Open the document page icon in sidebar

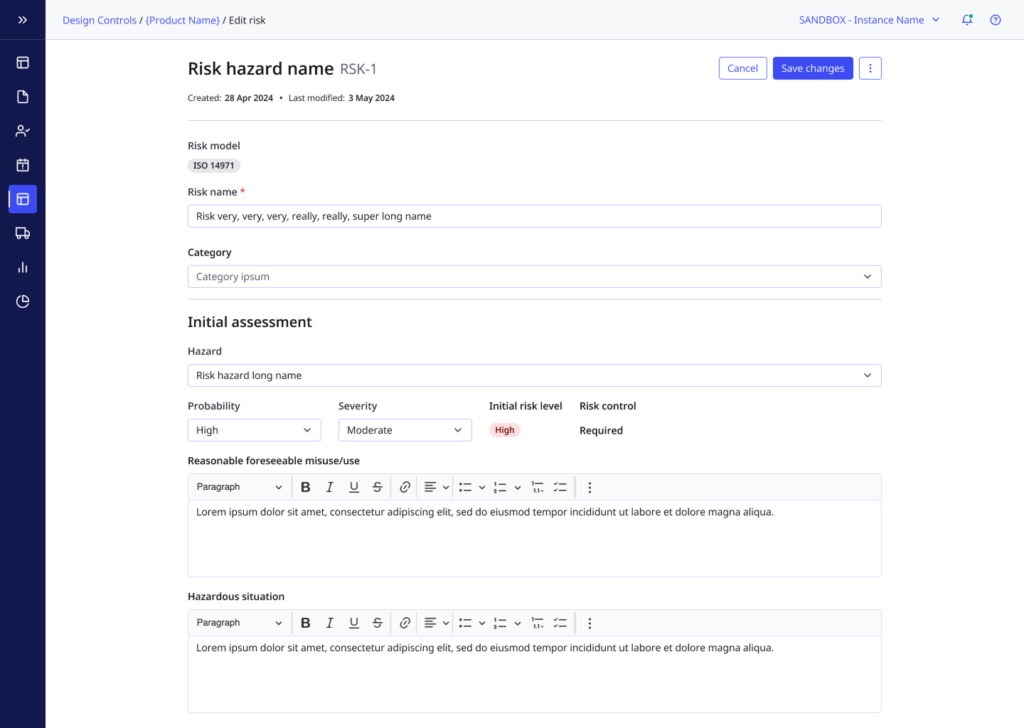[x=22, y=97]
